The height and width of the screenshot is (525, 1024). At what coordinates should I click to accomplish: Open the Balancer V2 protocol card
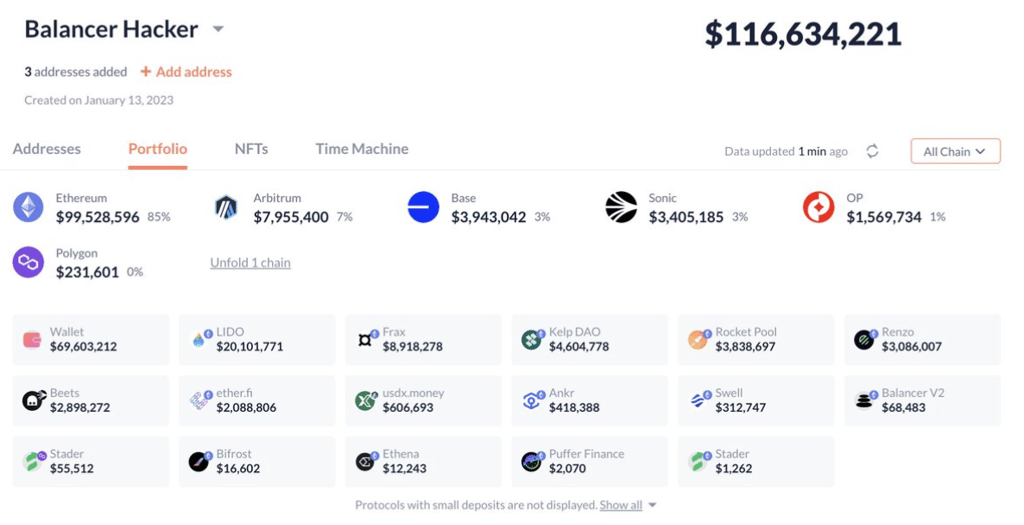click(922, 400)
